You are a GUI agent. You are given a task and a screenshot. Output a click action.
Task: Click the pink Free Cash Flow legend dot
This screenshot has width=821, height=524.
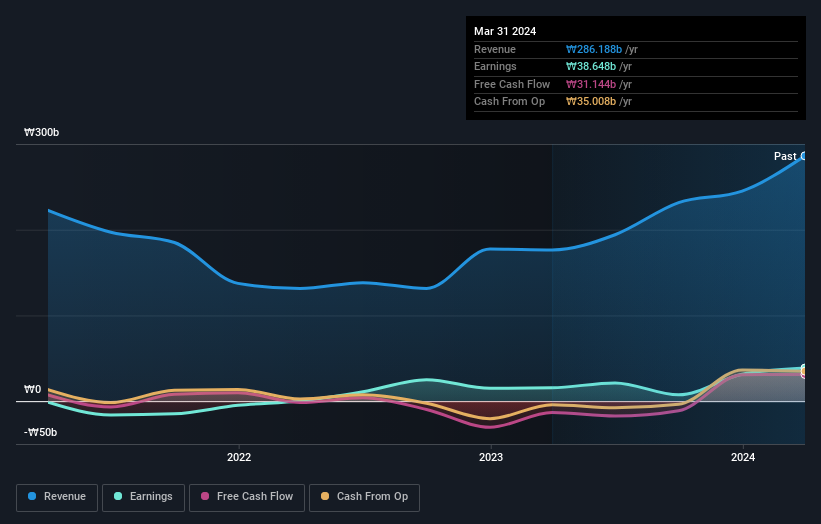point(205,497)
